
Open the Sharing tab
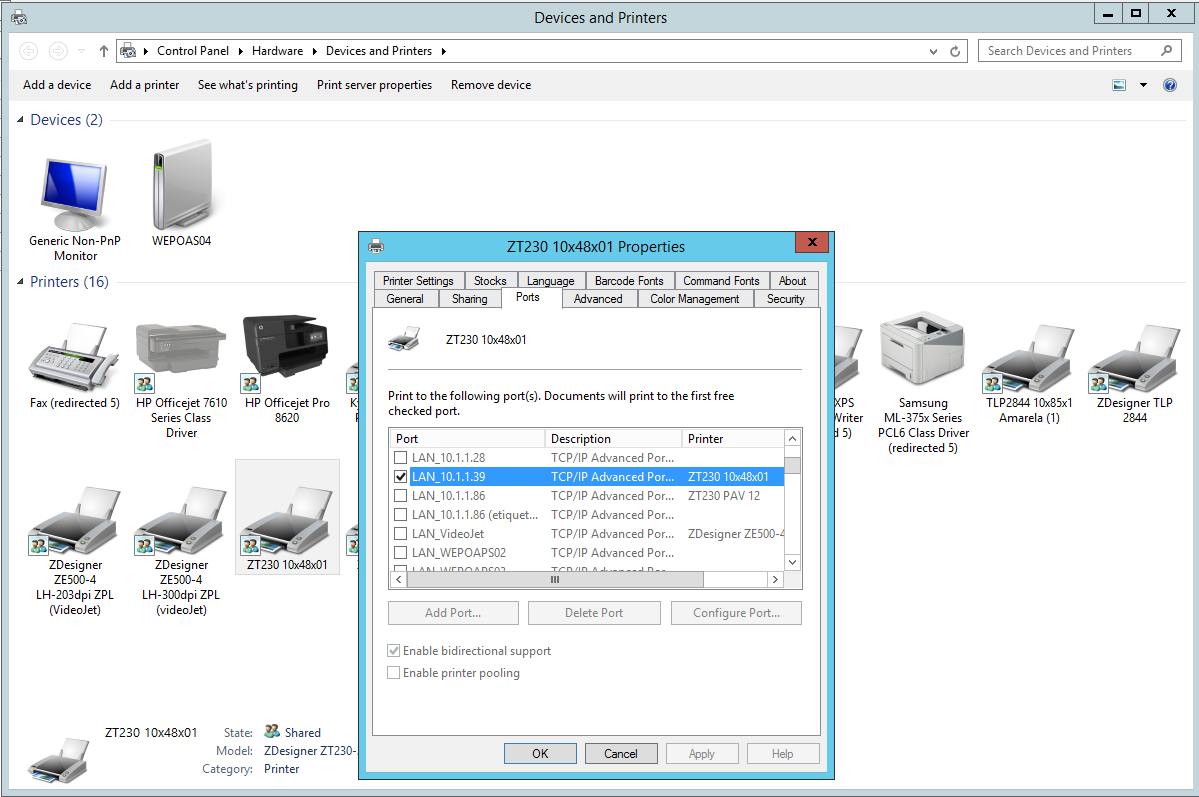(x=470, y=299)
